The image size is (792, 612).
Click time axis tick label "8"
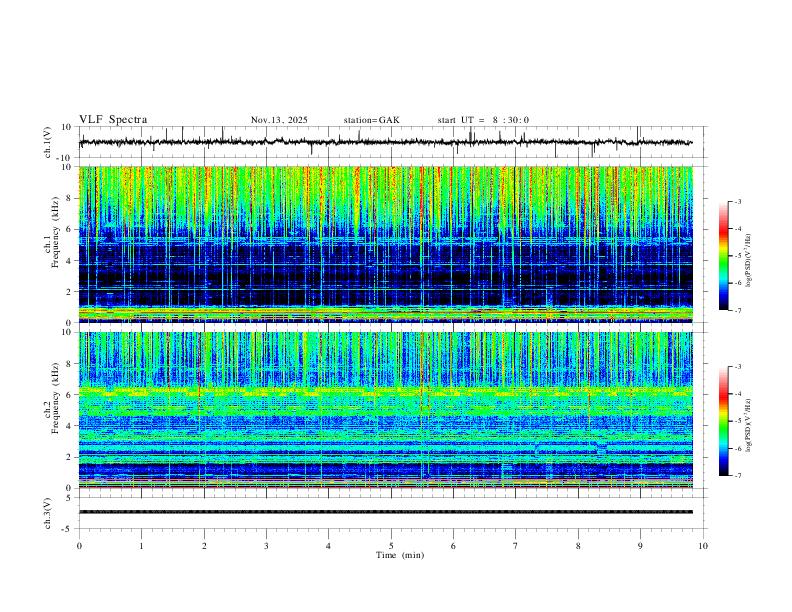578,546
